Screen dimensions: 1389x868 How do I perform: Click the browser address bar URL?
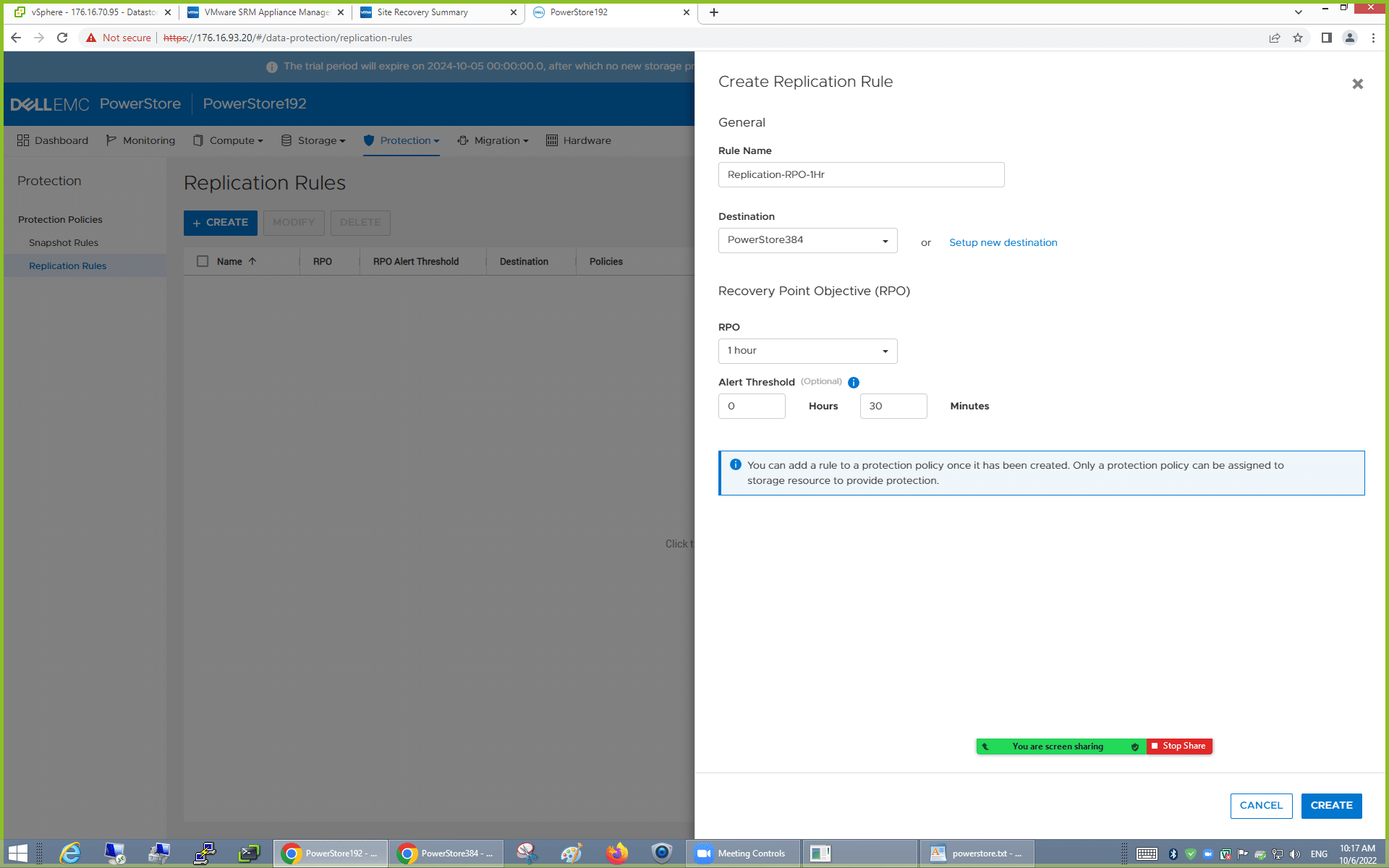tap(288, 38)
